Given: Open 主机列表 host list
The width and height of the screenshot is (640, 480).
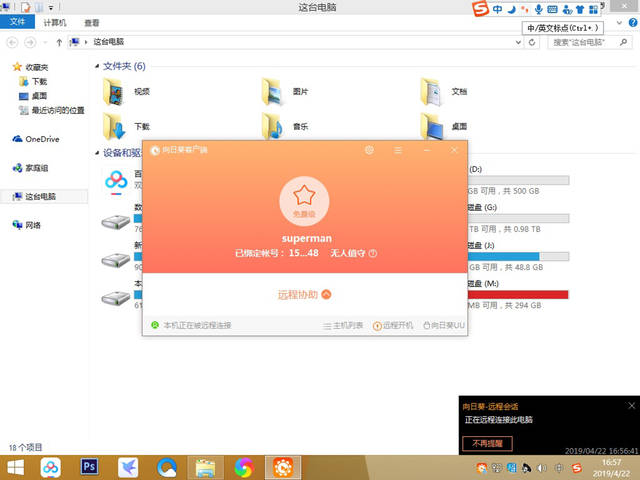Looking at the screenshot, I should click(x=343, y=325).
